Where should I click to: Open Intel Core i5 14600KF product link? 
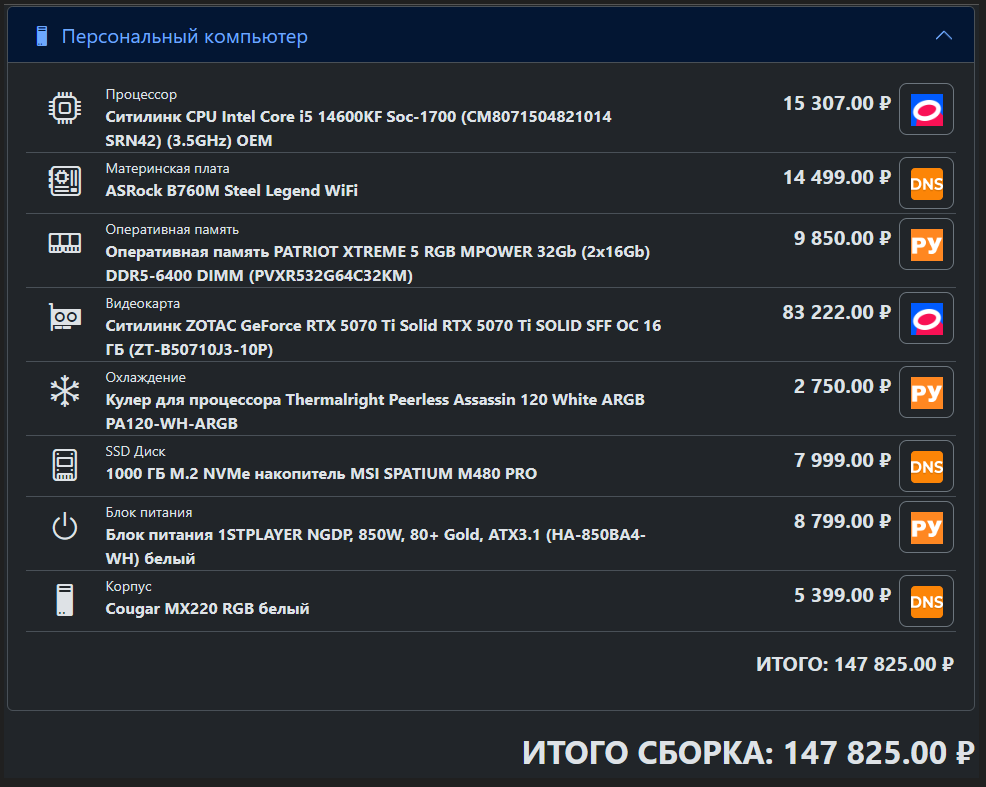pyautogui.click(x=358, y=128)
